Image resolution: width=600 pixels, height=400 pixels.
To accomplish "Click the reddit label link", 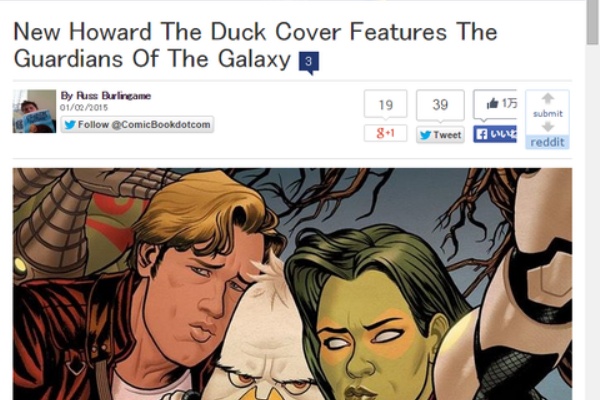I will [x=548, y=142].
